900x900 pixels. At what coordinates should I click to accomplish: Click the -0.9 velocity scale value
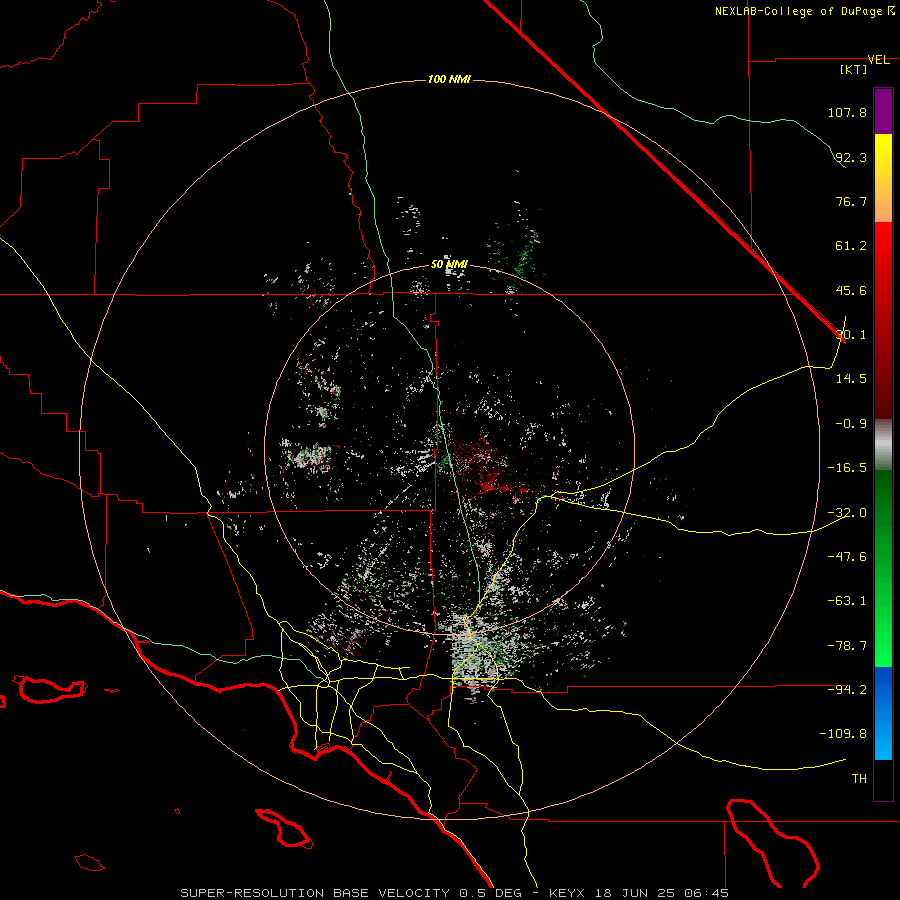851,424
